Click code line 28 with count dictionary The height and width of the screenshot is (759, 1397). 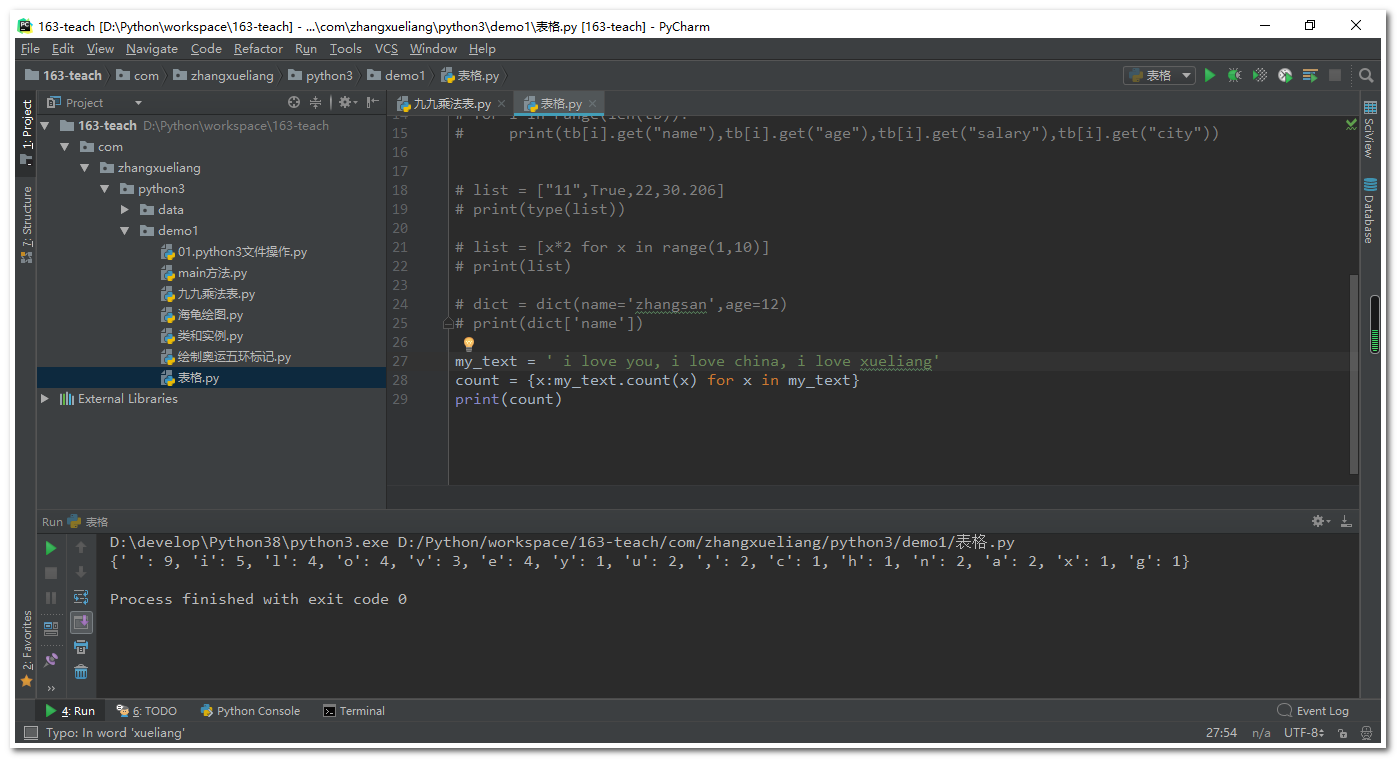657,380
